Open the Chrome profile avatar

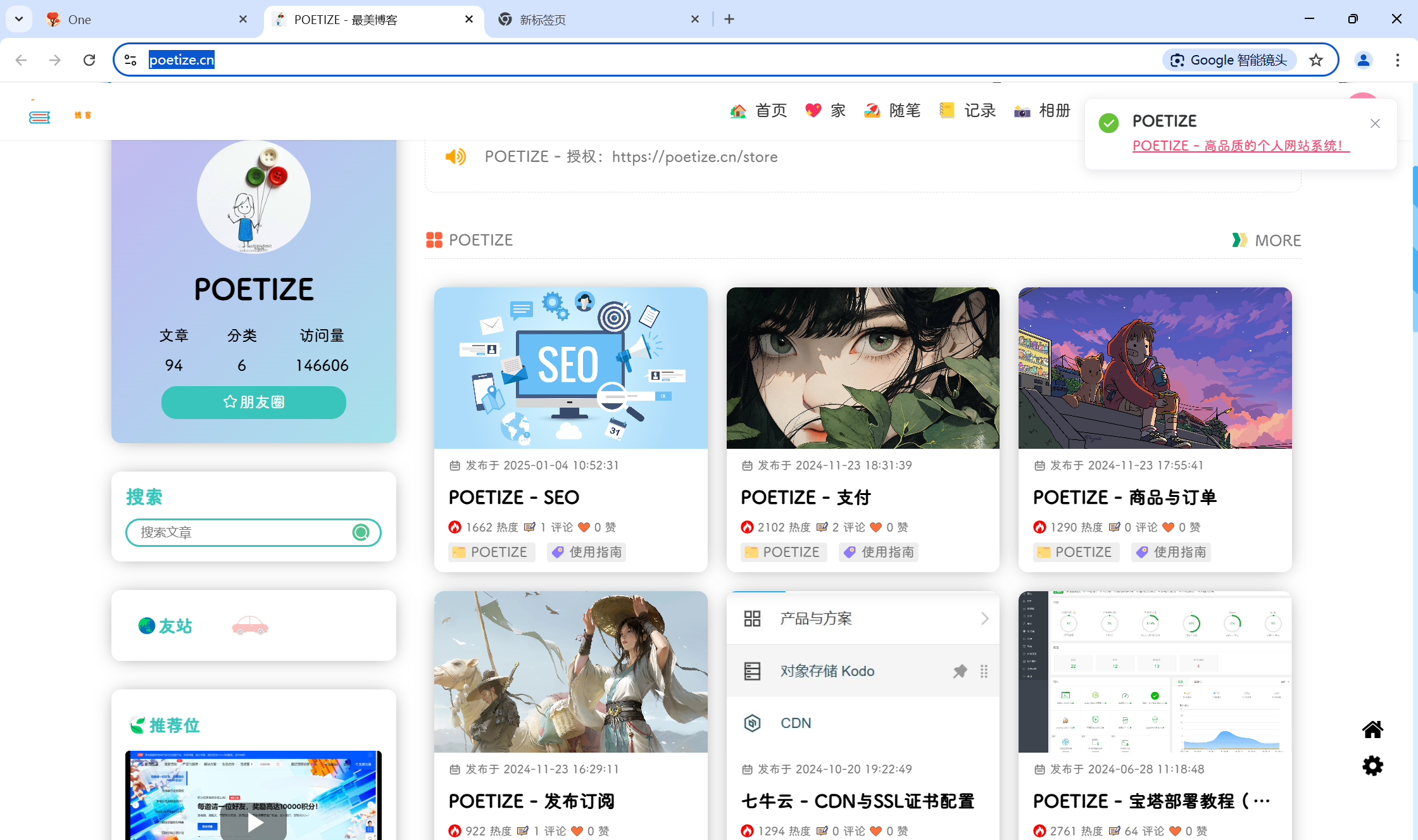pos(1363,60)
